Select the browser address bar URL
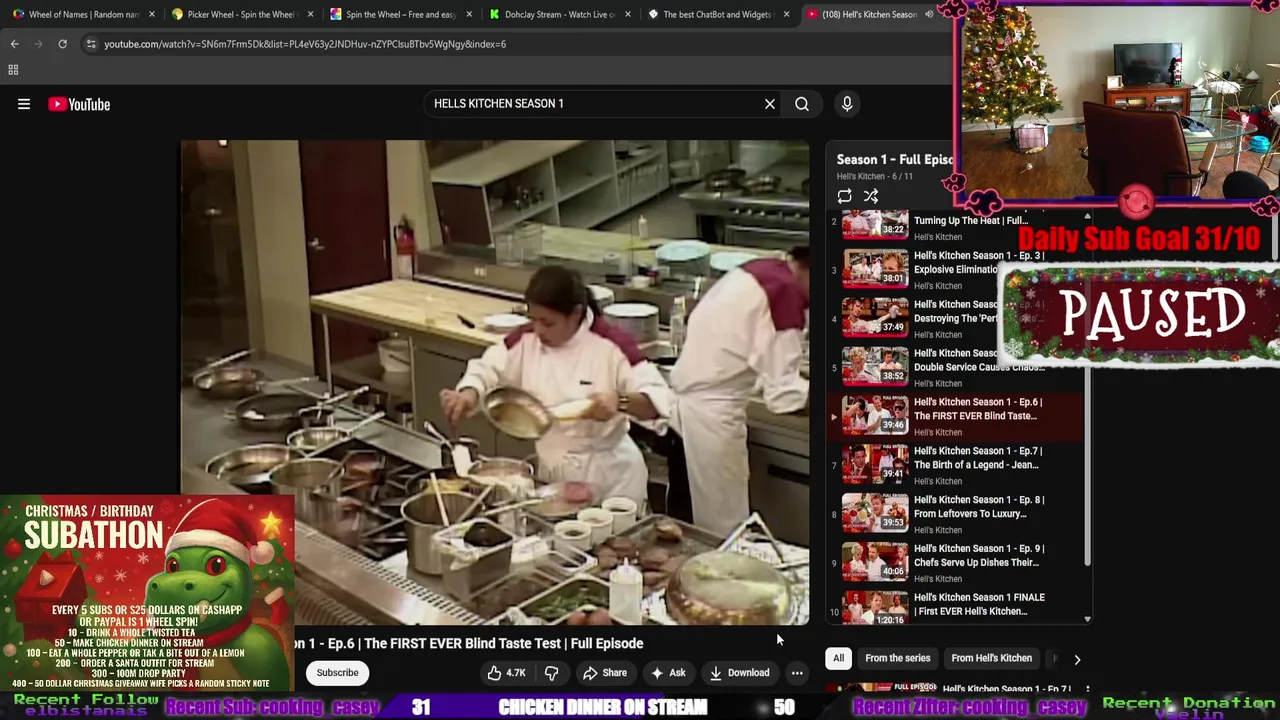 305,44
